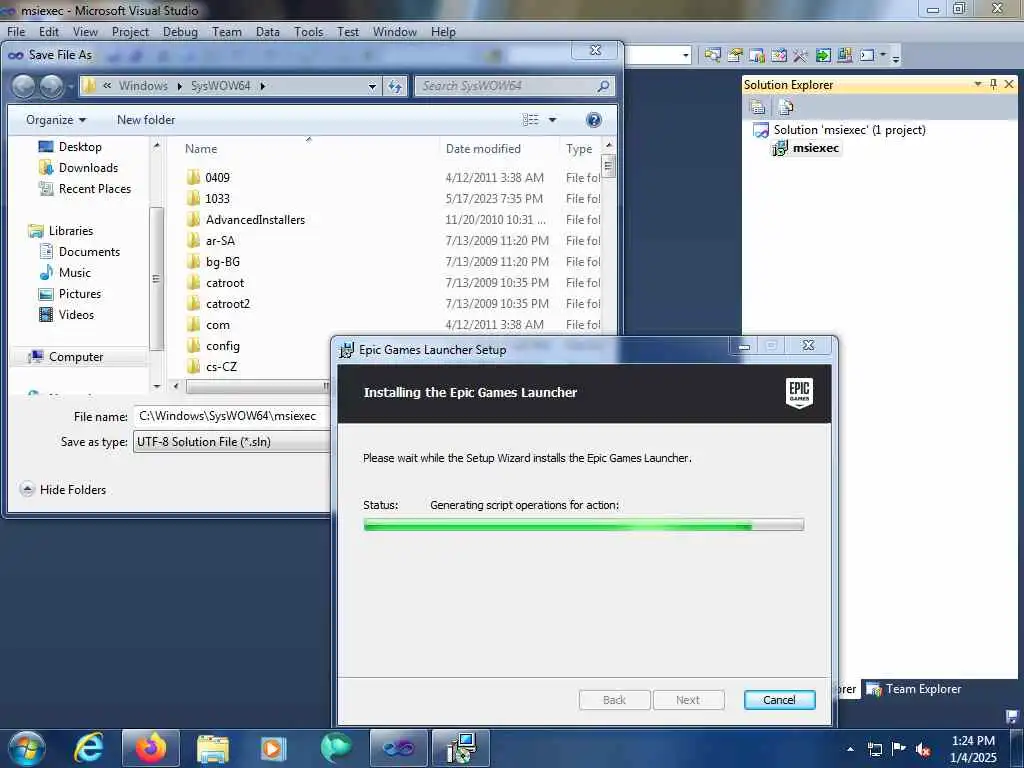Open the views options dropdown arrow

pos(552,120)
